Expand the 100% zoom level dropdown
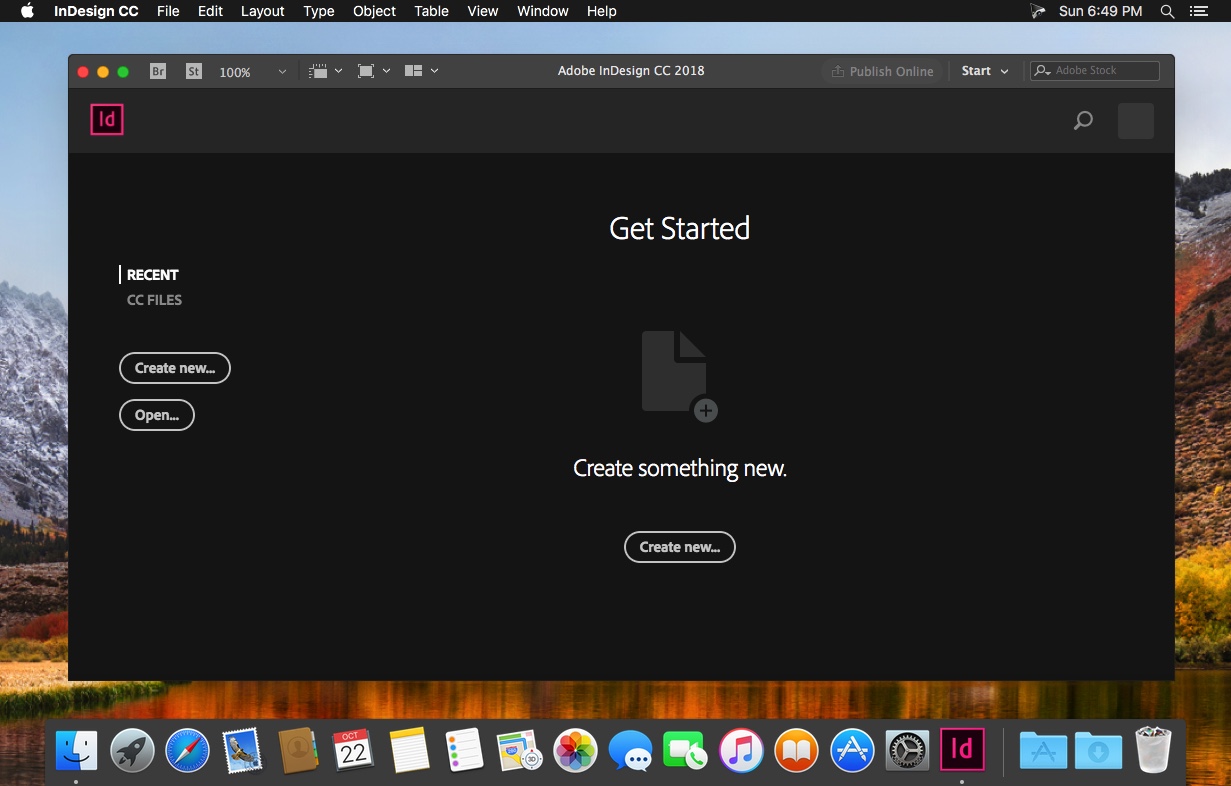 tap(282, 72)
